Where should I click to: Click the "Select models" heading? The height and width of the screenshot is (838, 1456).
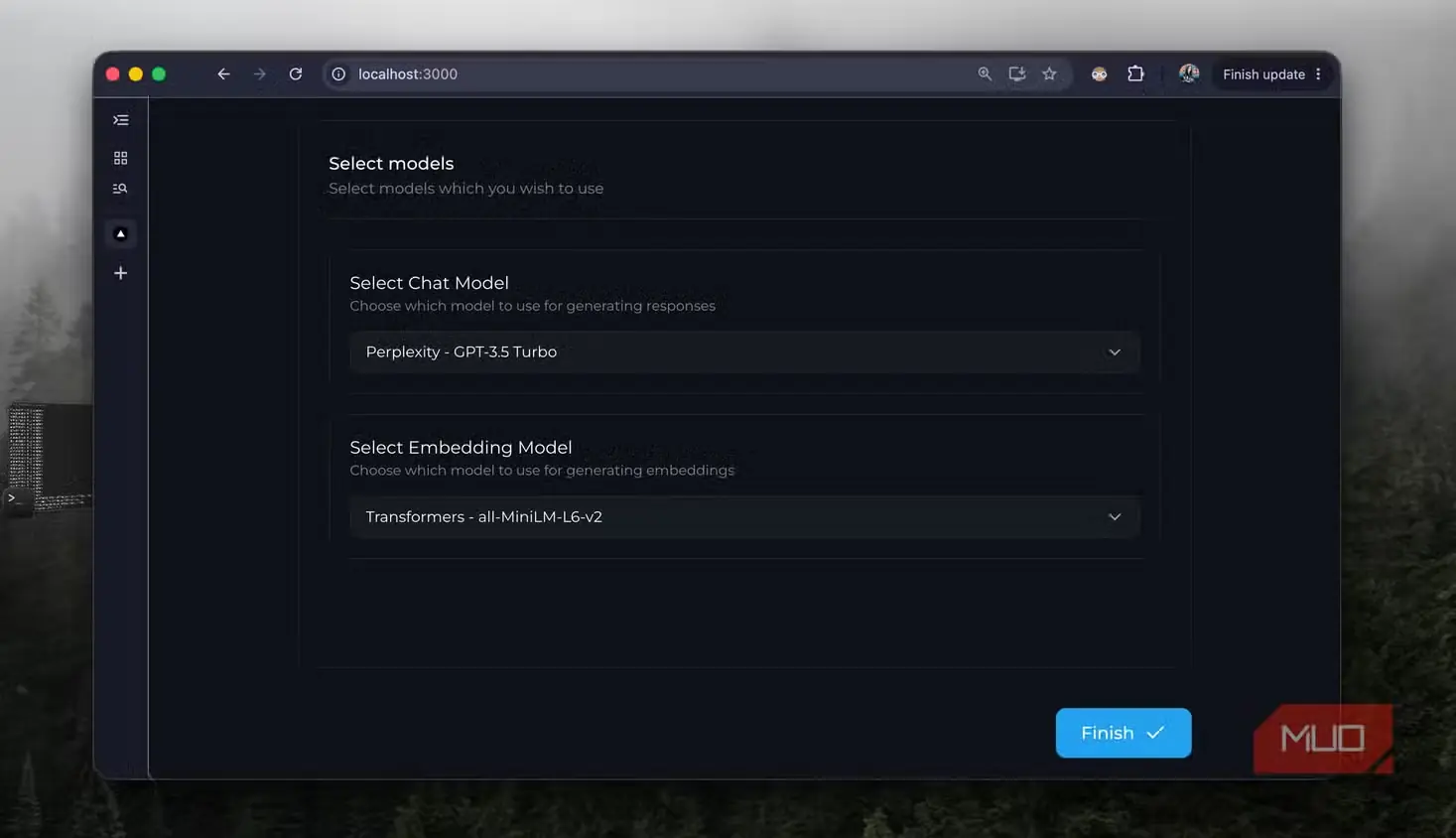click(x=391, y=164)
